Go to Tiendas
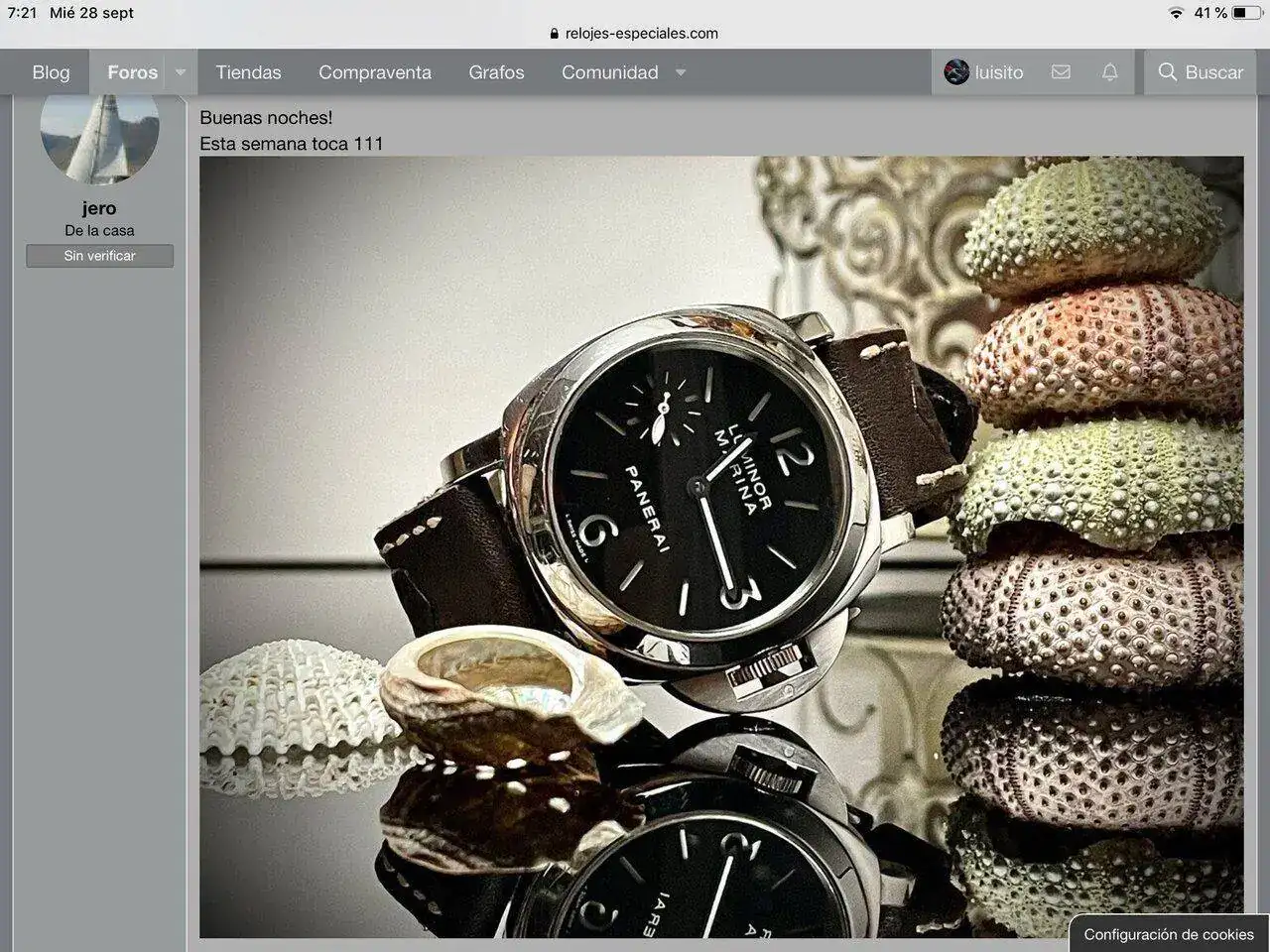1270x952 pixels. coord(248,72)
